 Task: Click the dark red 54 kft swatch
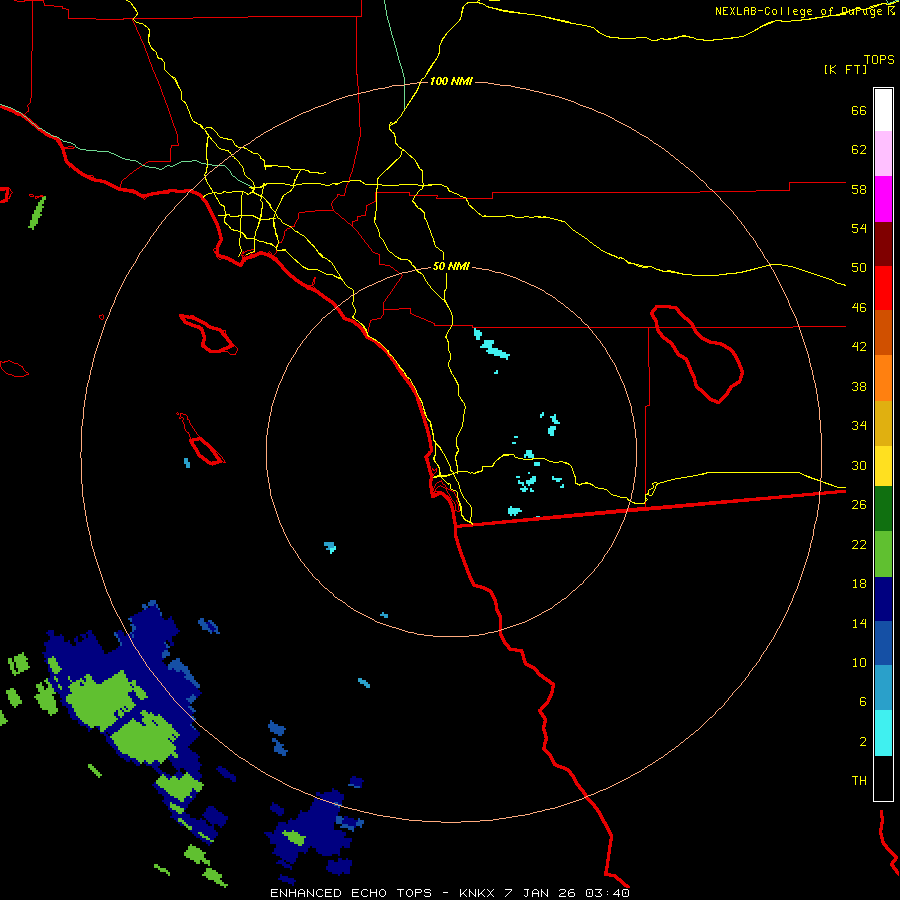[x=883, y=244]
